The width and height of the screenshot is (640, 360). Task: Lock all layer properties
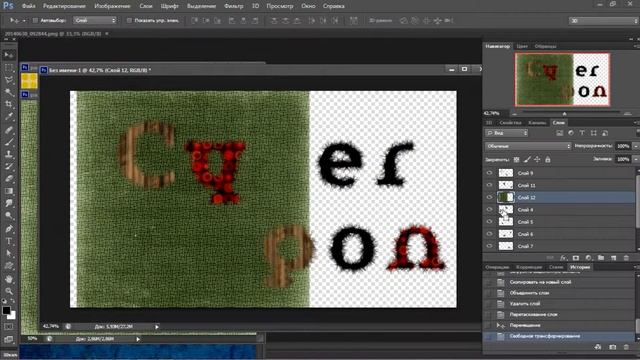click(548, 160)
